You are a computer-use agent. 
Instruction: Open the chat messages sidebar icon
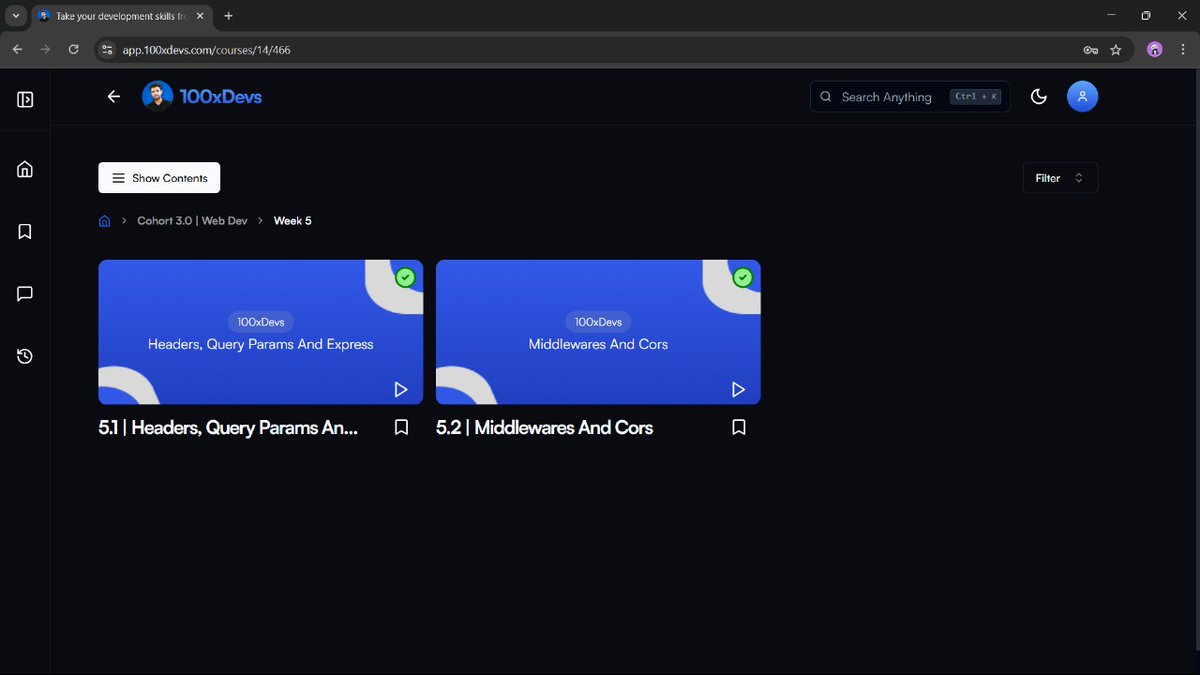point(25,294)
